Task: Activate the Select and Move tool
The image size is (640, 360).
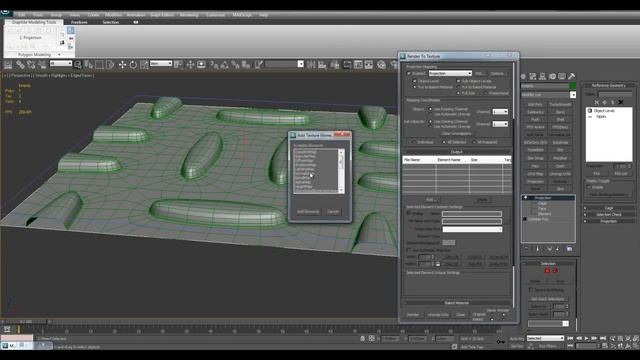Action: click(x=122, y=64)
